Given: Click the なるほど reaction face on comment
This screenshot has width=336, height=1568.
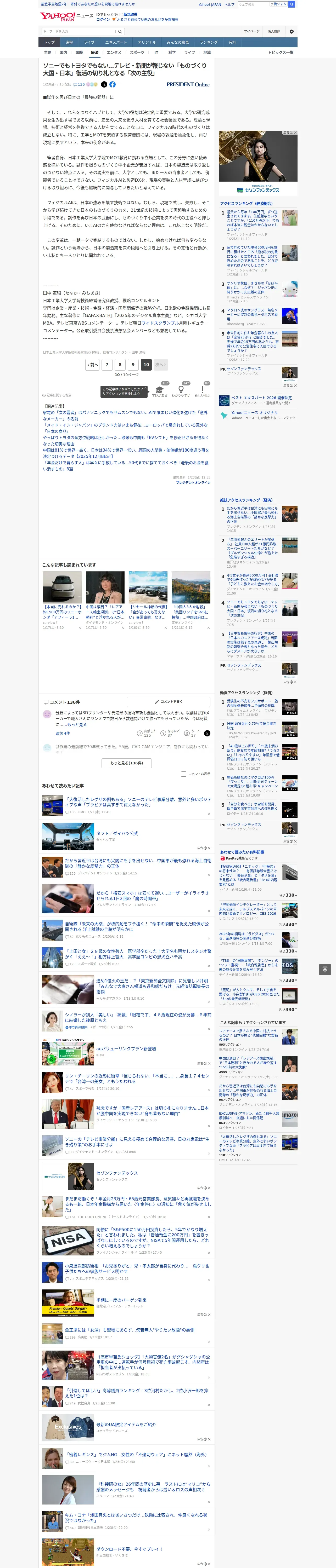Looking at the screenshot, I should (x=164, y=734).
